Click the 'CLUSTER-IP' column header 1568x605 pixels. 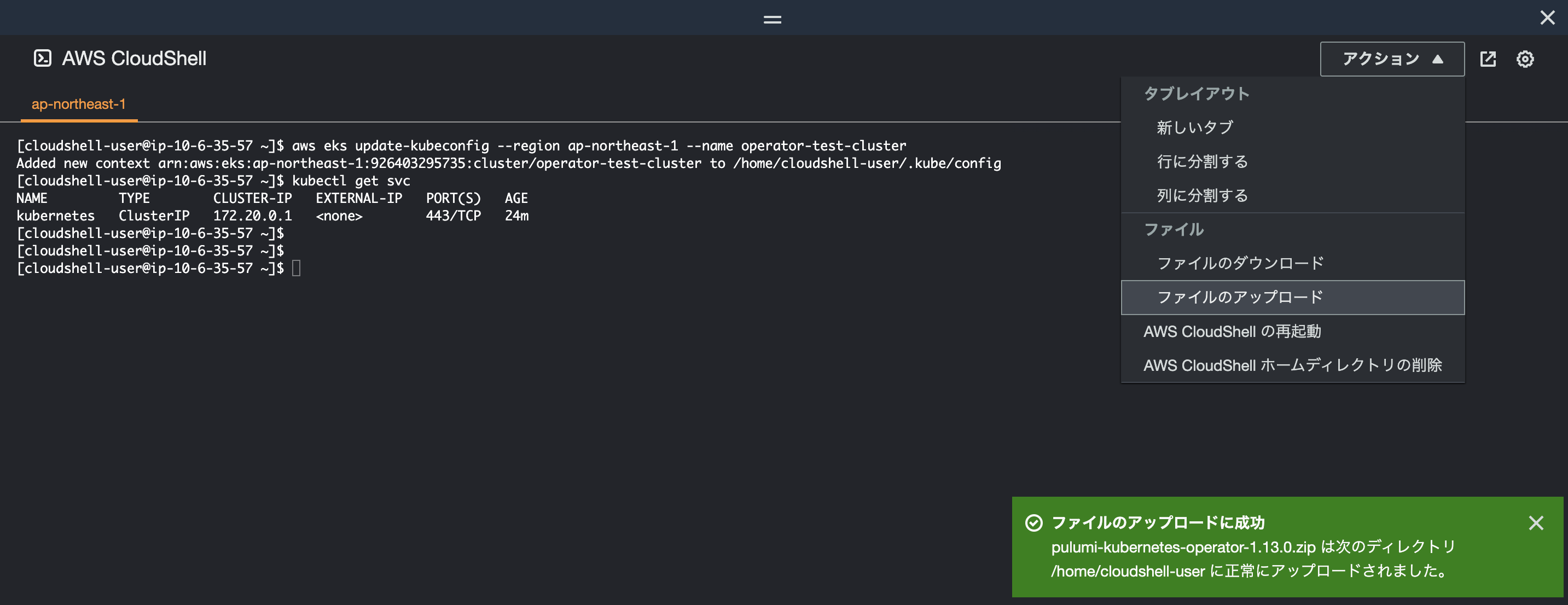tap(253, 199)
